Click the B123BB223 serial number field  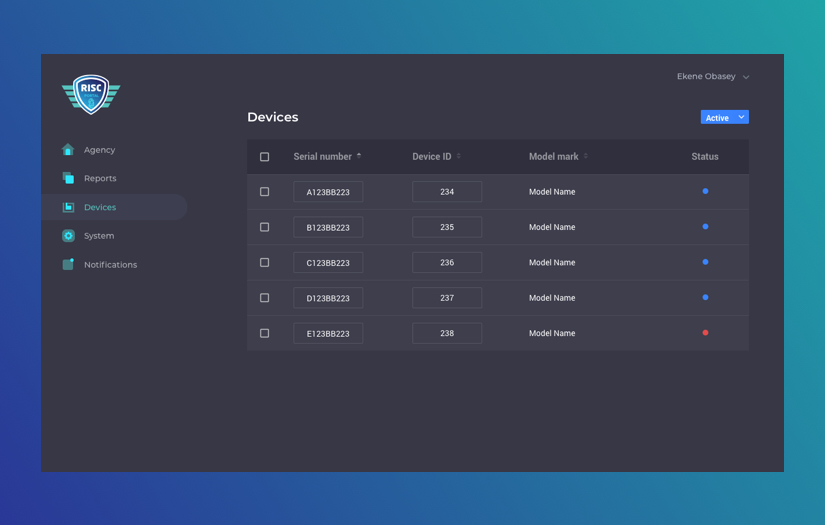(328, 227)
